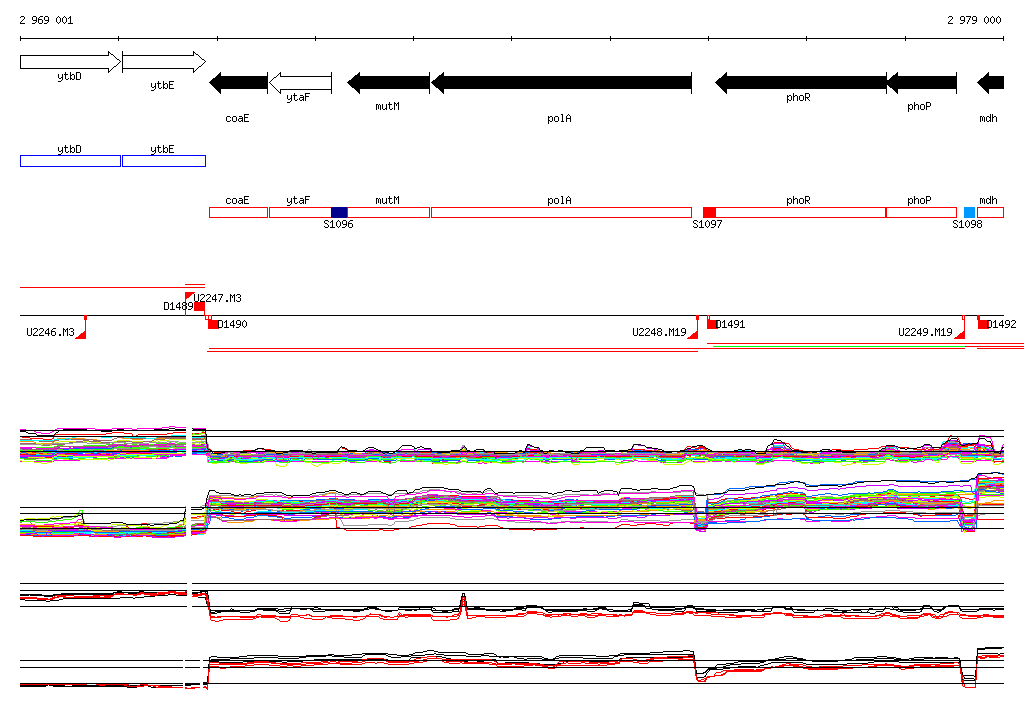Click the blue-outlined ytbD box
1024x714 pixels.
(x=71, y=161)
